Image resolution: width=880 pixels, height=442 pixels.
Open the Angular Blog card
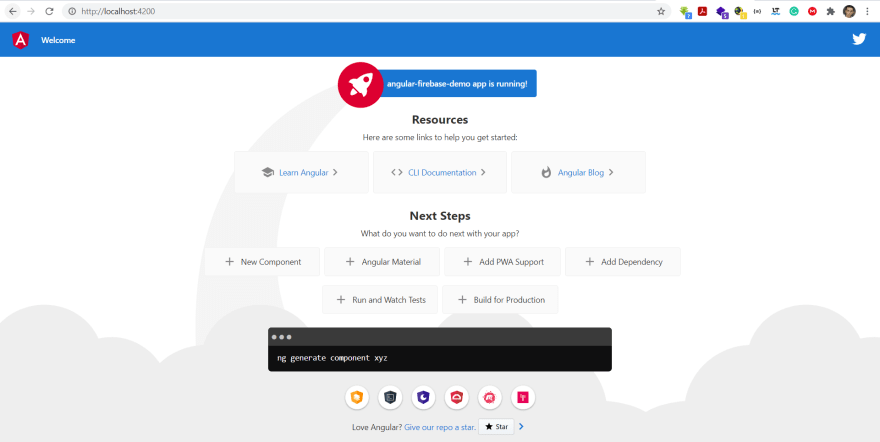[x=579, y=172]
